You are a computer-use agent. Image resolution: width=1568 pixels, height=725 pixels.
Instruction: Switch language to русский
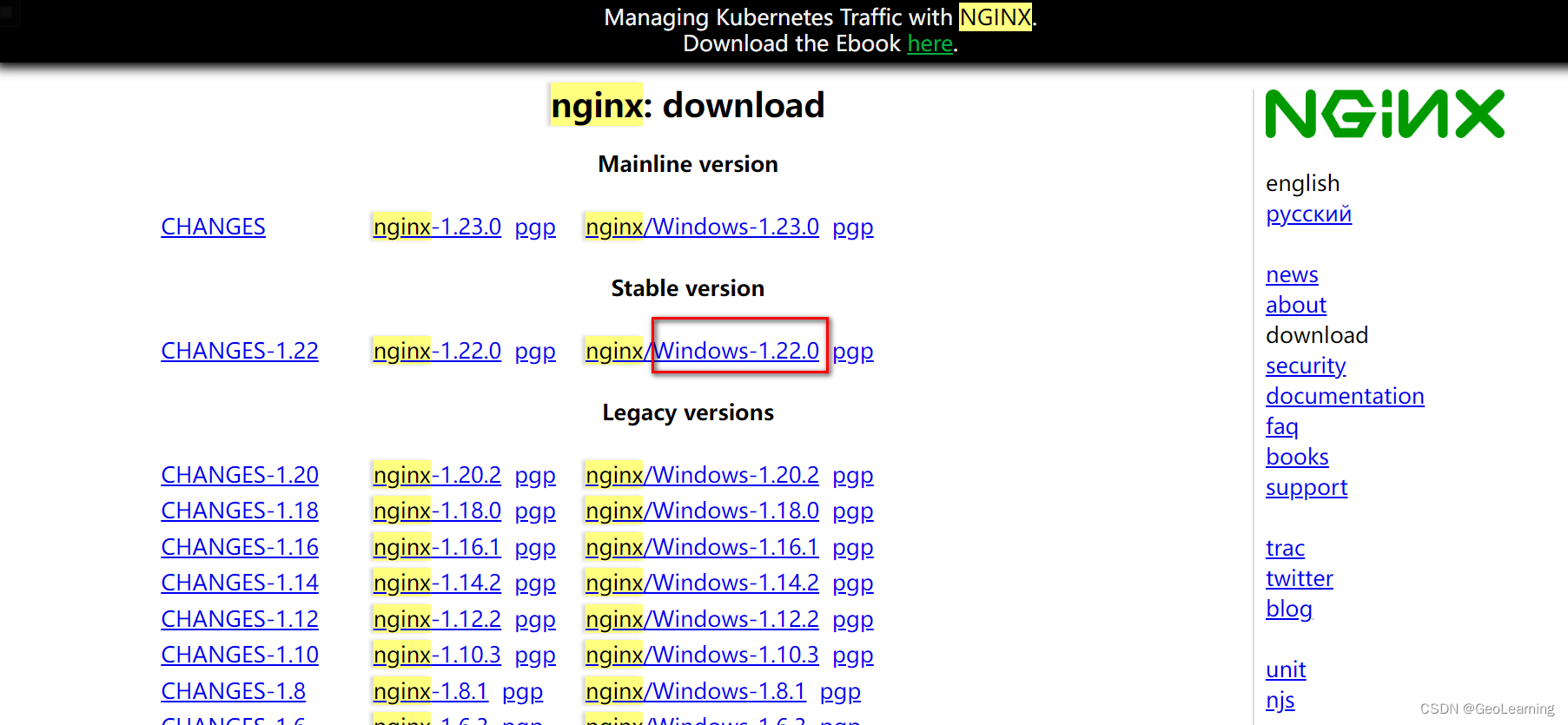(1308, 214)
